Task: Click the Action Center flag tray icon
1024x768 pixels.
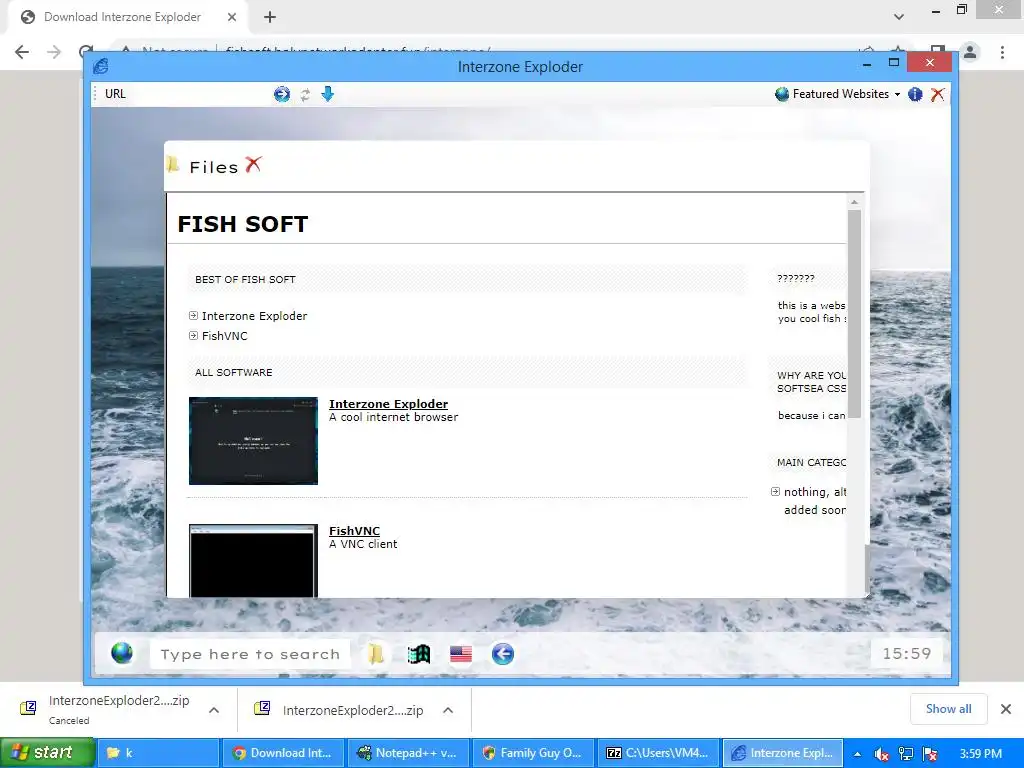Action: (930, 754)
